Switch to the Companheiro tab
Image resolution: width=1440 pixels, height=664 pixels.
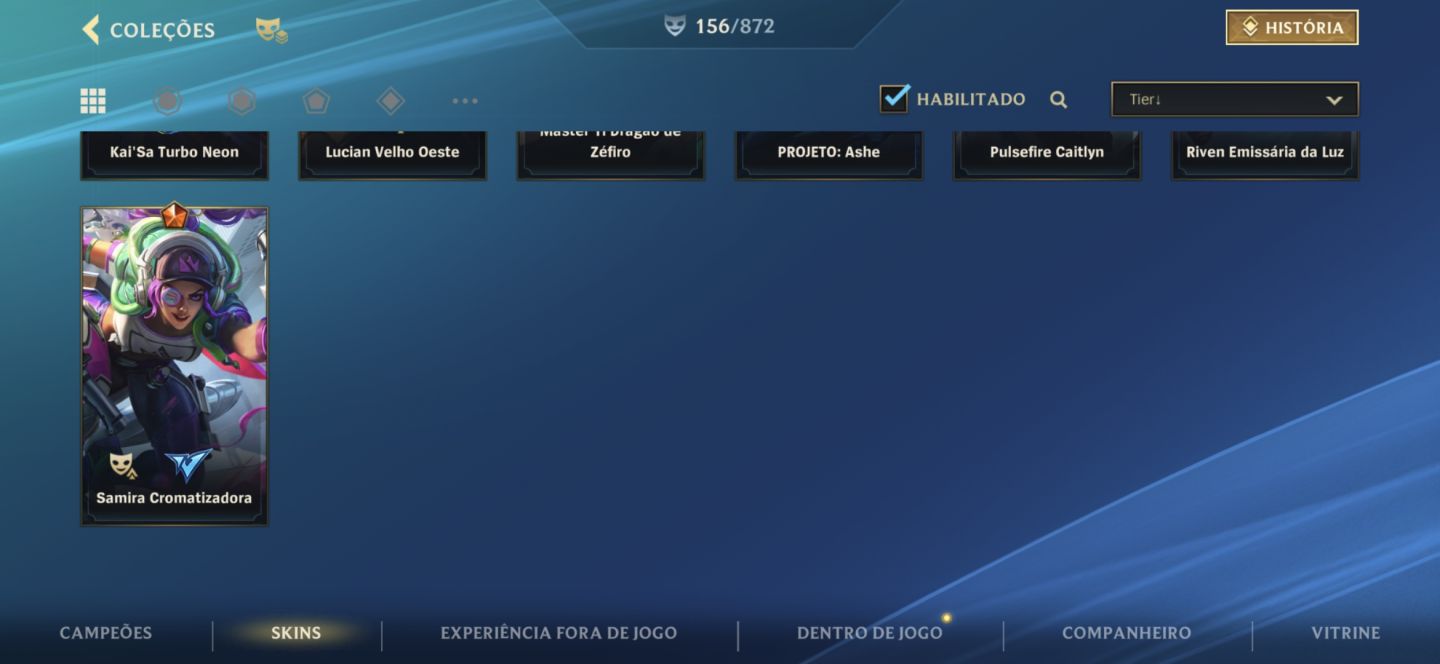[x=1126, y=633]
